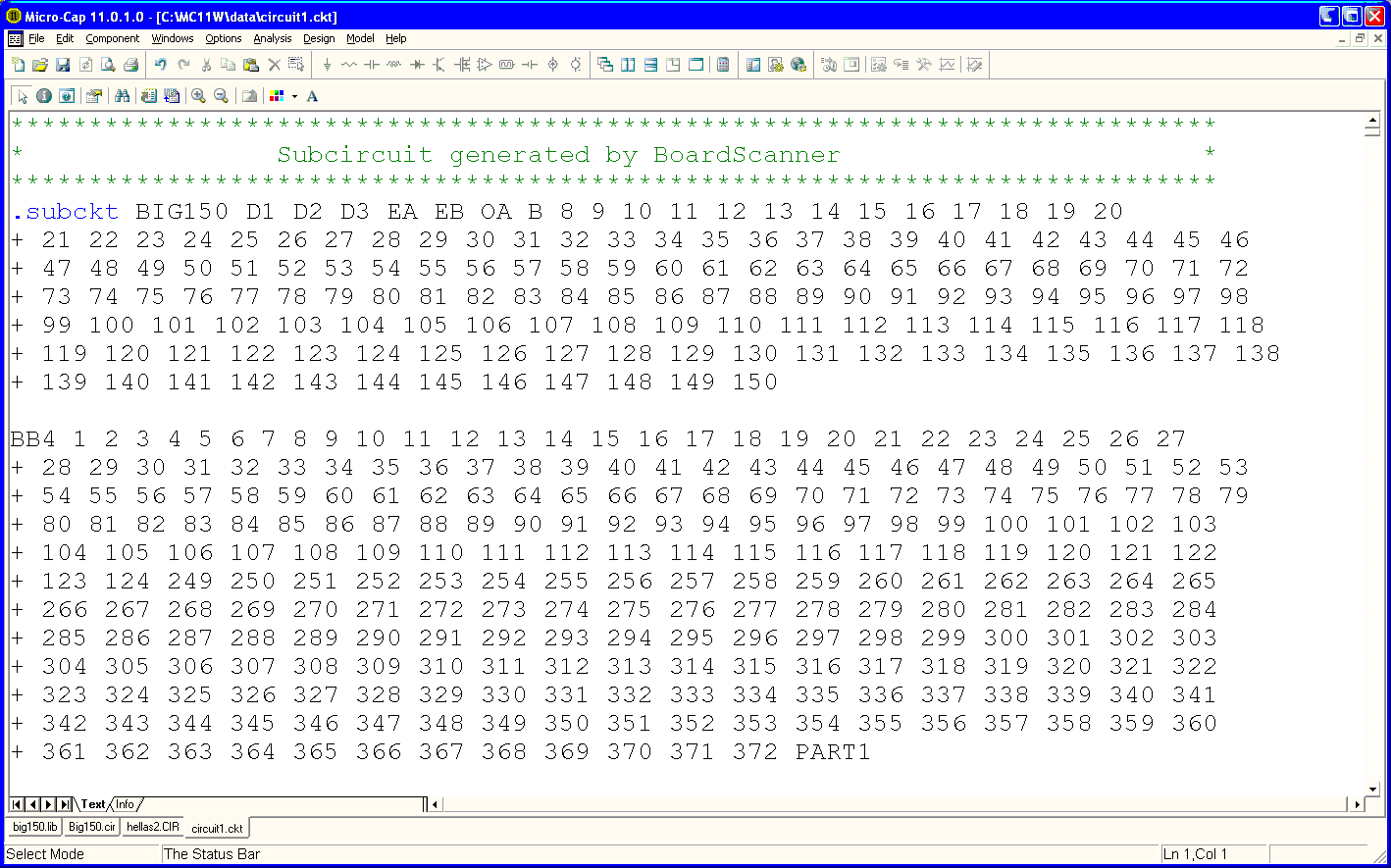Cut selection with scissors icon
The width and height of the screenshot is (1391, 868).
pos(206,65)
